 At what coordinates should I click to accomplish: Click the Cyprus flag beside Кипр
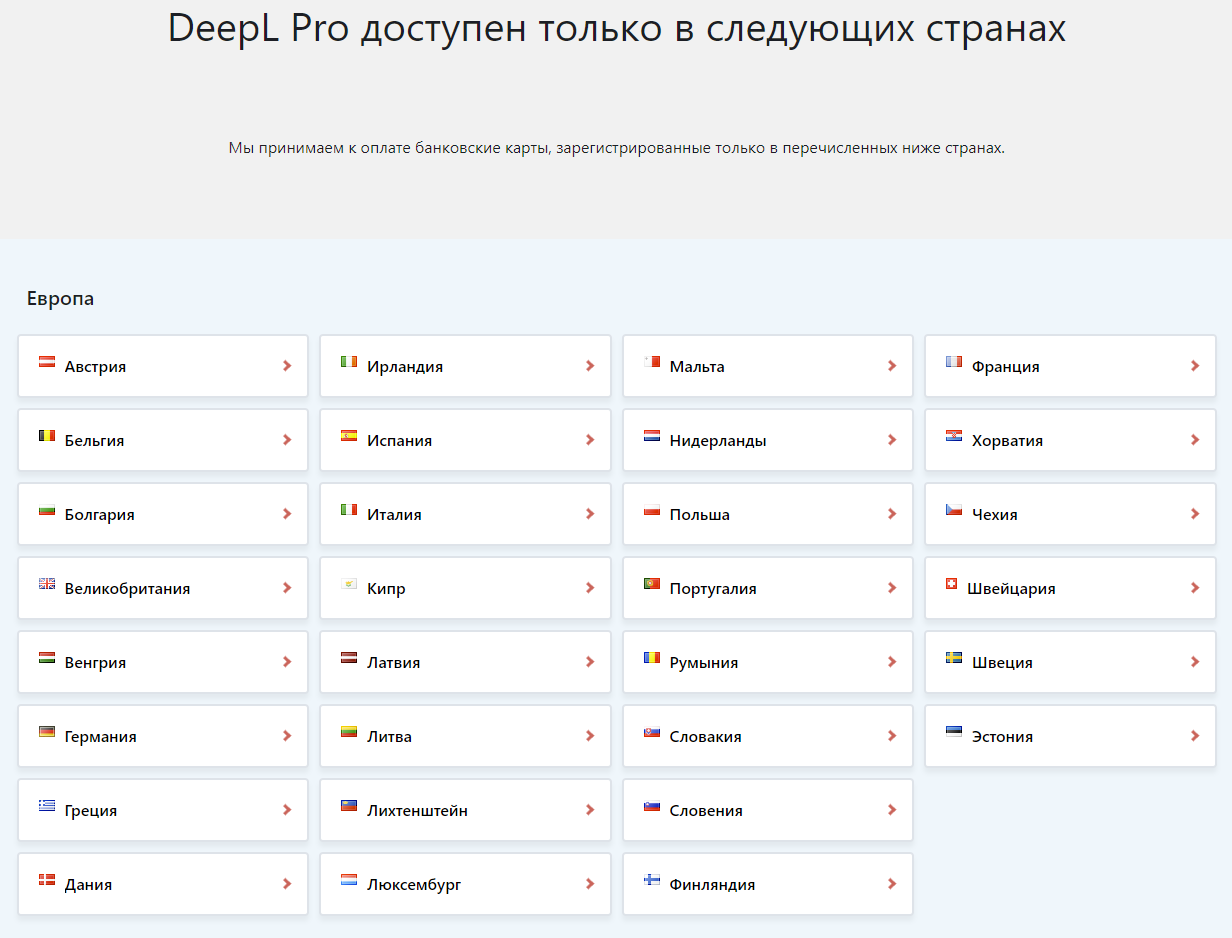tap(349, 584)
